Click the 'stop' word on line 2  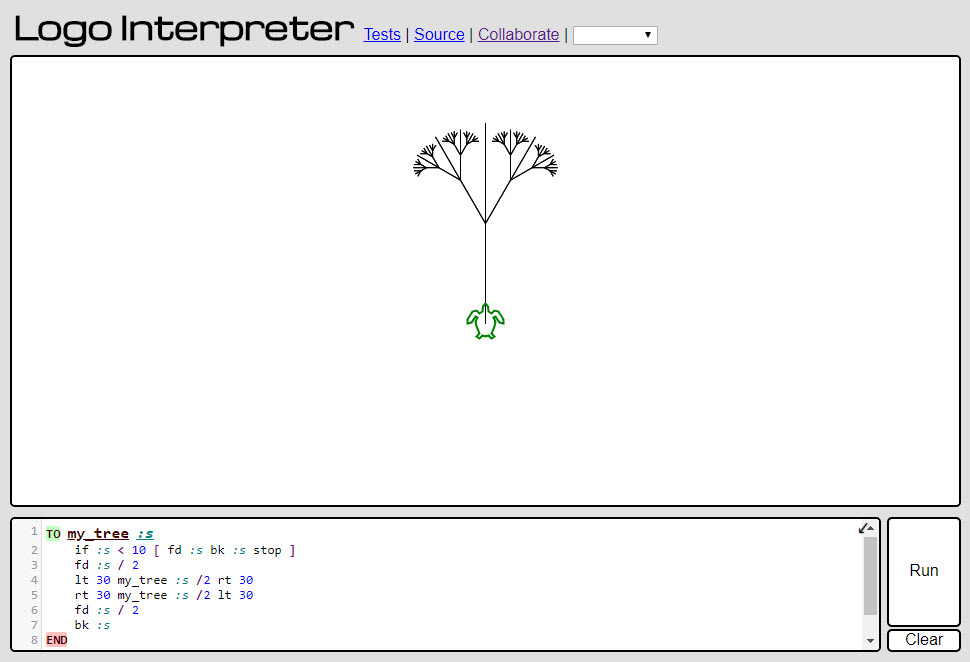pos(267,550)
